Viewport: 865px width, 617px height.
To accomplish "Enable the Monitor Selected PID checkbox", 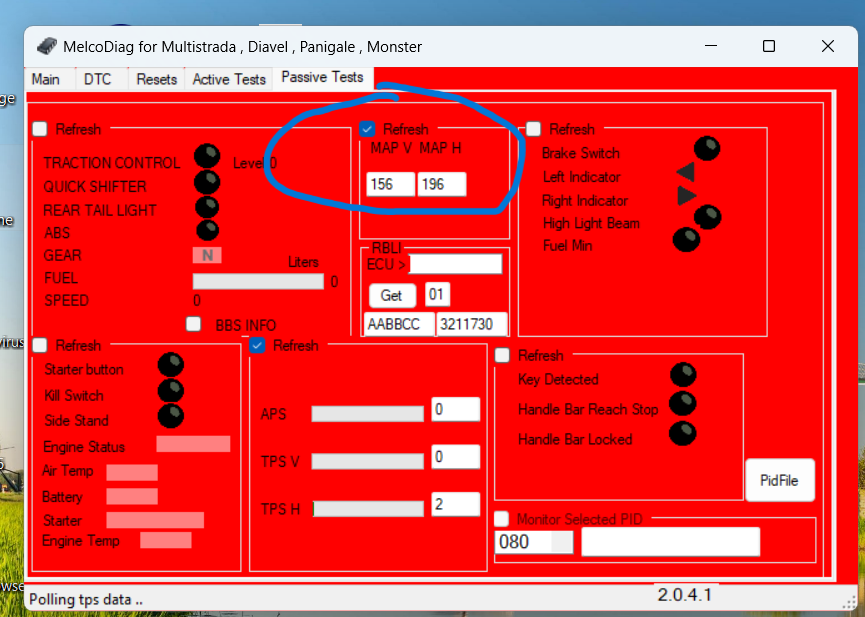I will (501, 519).
